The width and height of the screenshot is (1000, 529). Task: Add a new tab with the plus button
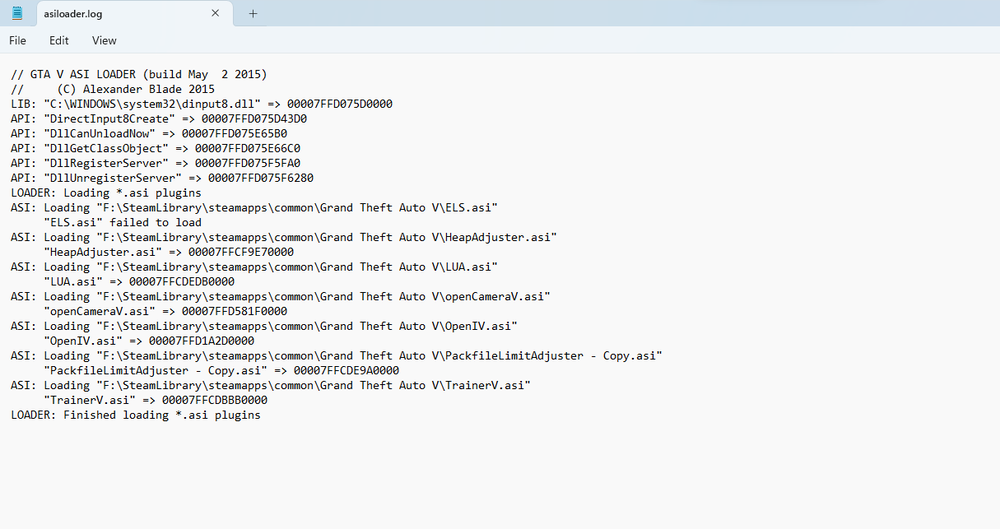point(253,14)
